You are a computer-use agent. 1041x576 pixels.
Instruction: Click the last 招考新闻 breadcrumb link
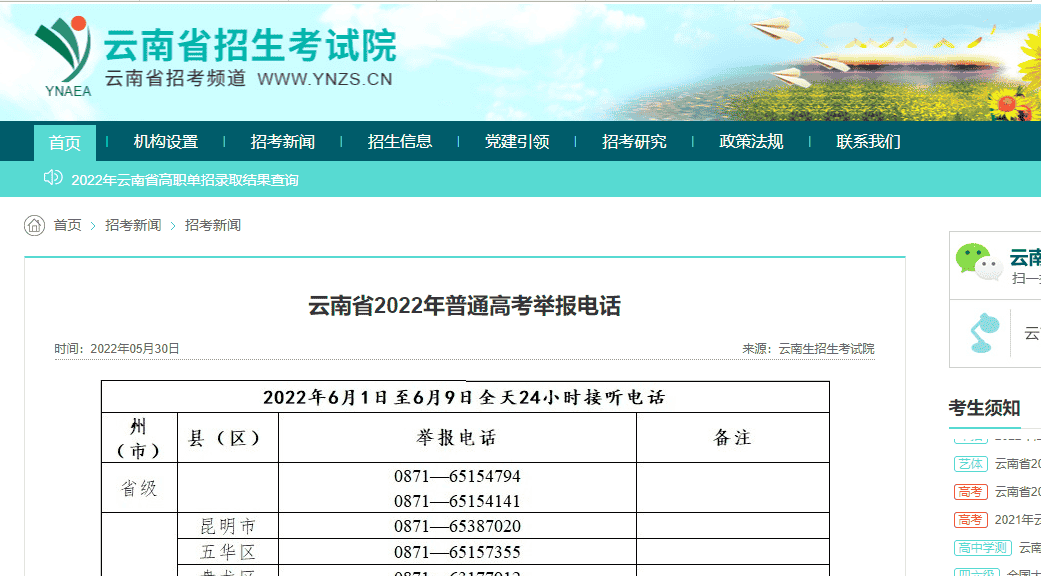(213, 225)
